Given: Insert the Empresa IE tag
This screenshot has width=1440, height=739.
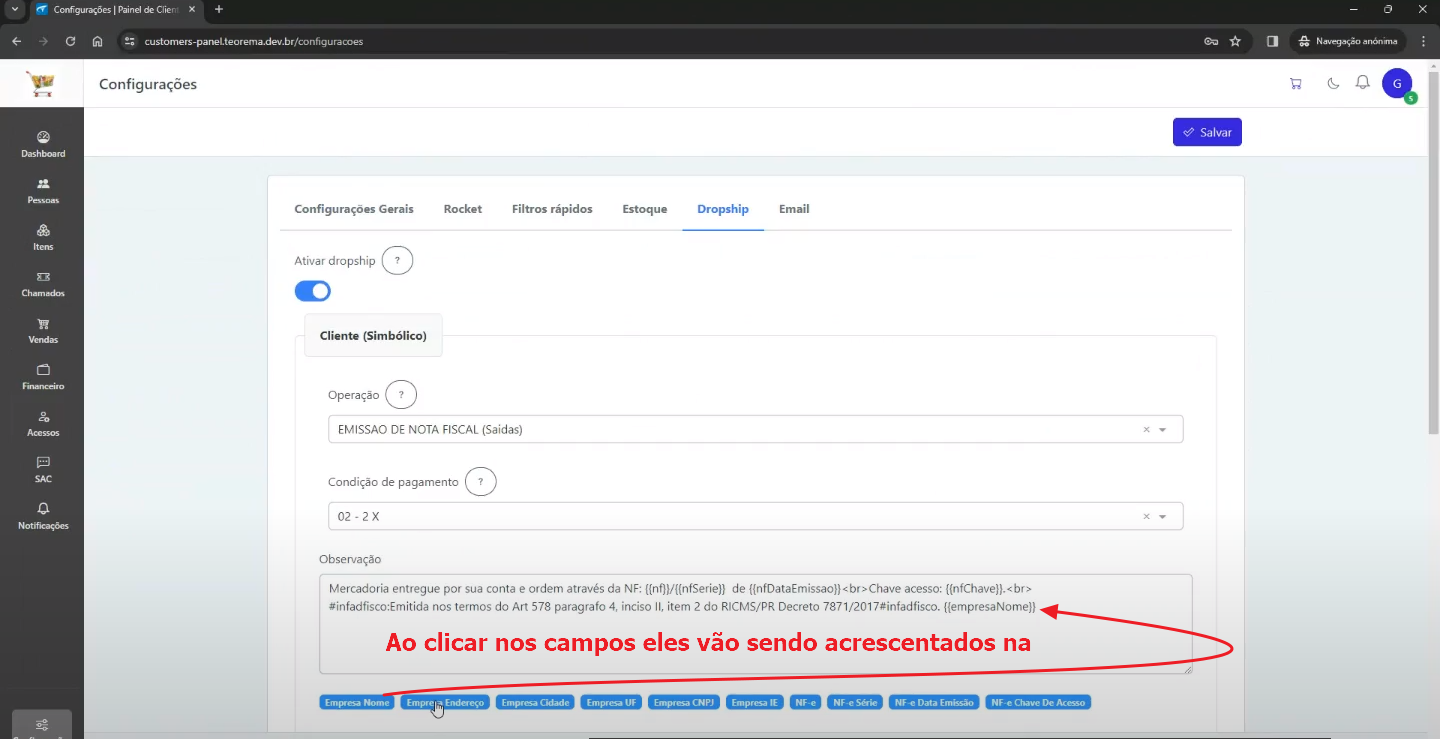Looking at the screenshot, I should pos(755,703).
